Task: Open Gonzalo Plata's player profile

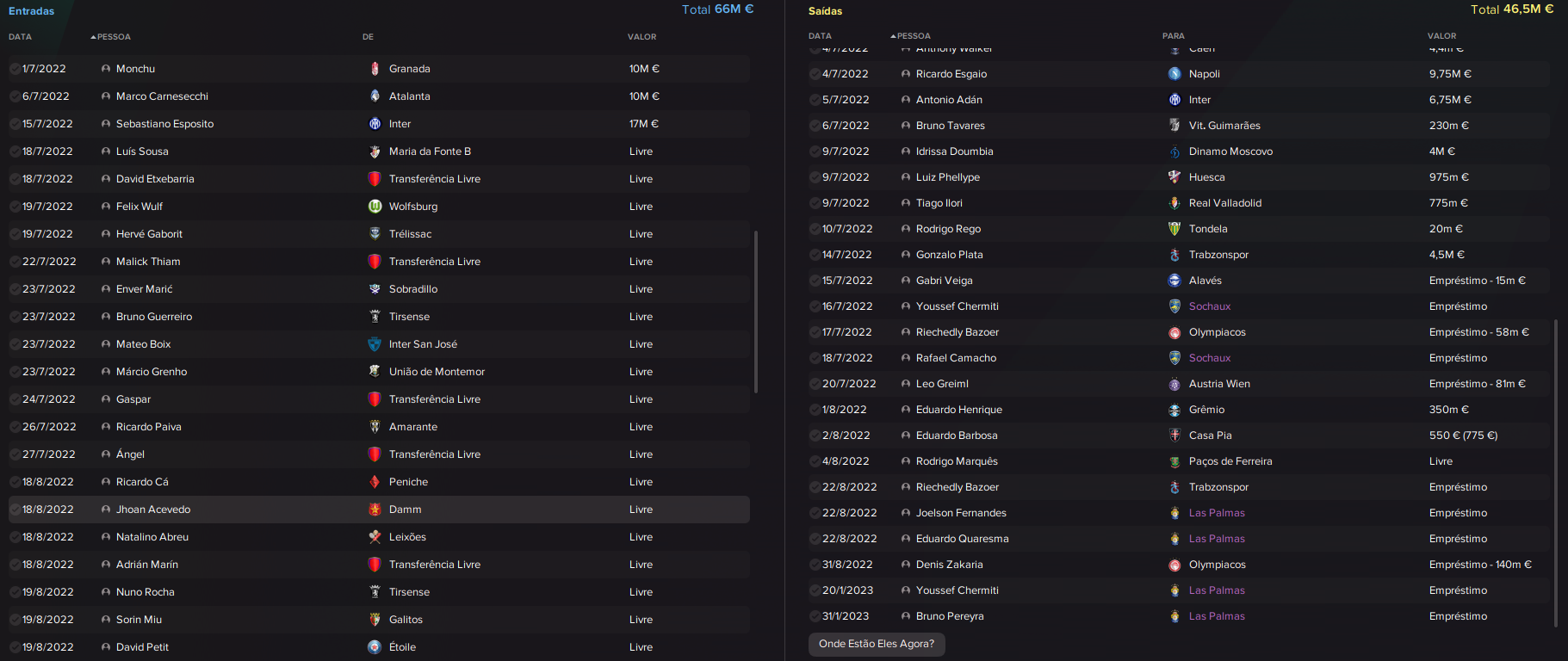Action: pyautogui.click(x=950, y=255)
